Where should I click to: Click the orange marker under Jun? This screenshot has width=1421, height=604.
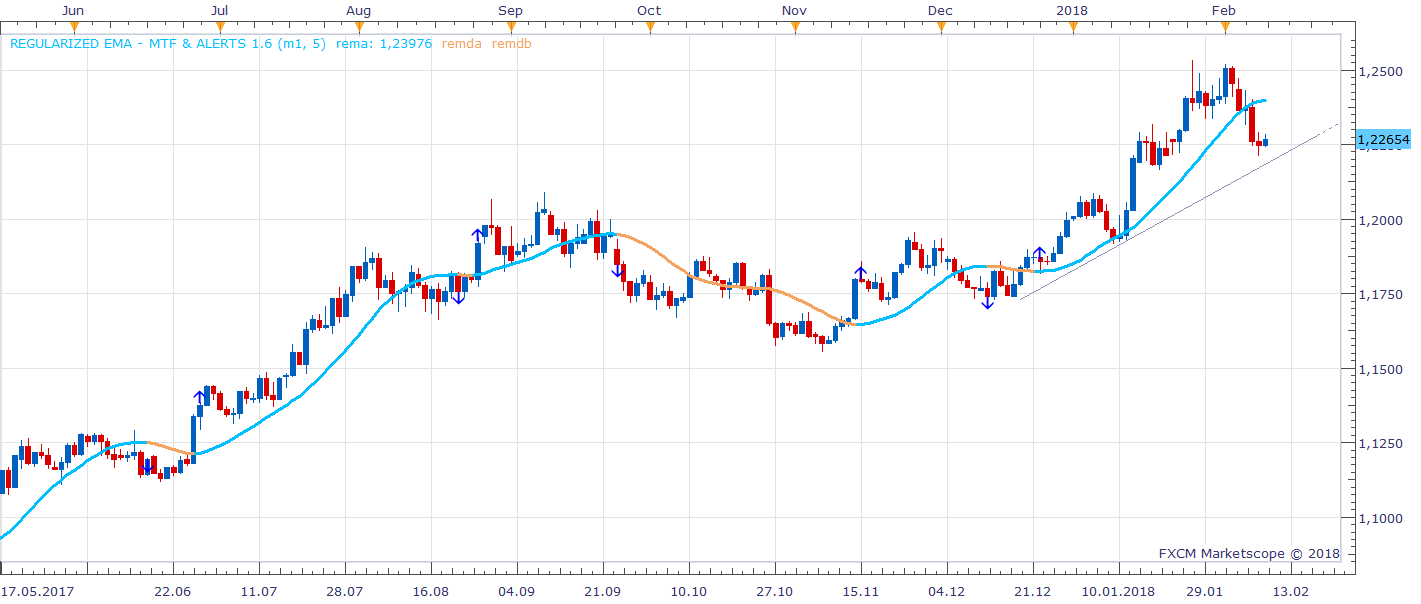73,27
